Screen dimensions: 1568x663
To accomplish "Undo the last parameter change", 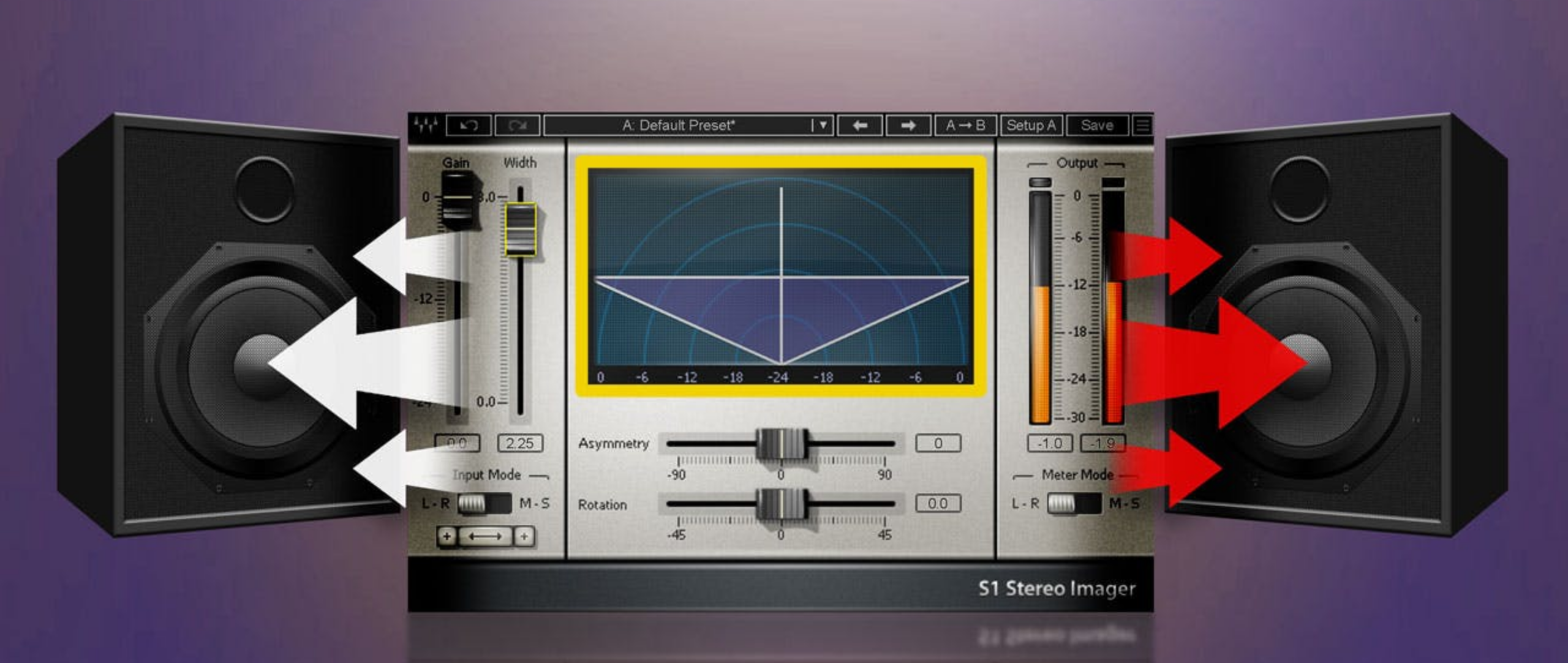I will pos(469,125).
